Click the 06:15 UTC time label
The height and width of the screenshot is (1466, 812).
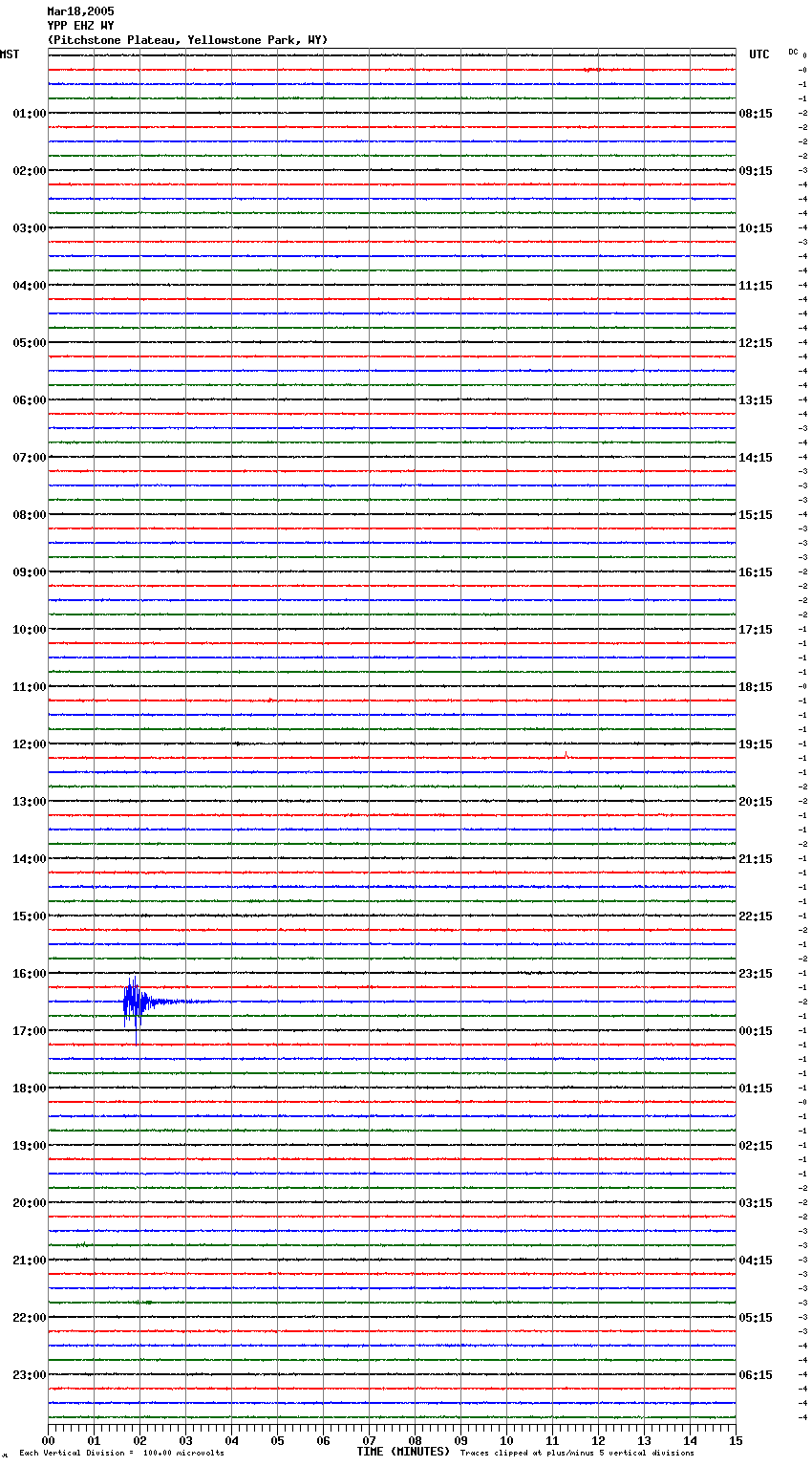[x=756, y=1375]
